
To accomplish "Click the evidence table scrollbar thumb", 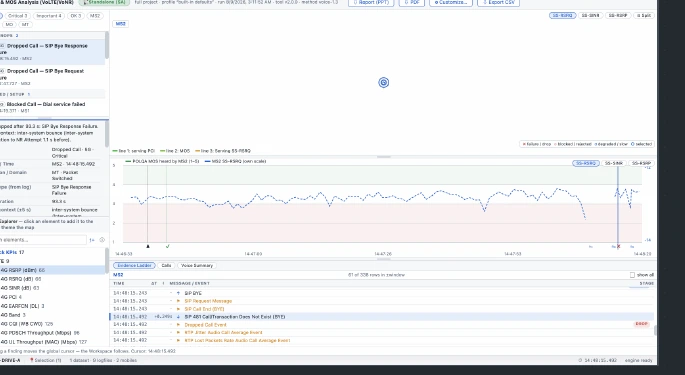I will 655,330.
